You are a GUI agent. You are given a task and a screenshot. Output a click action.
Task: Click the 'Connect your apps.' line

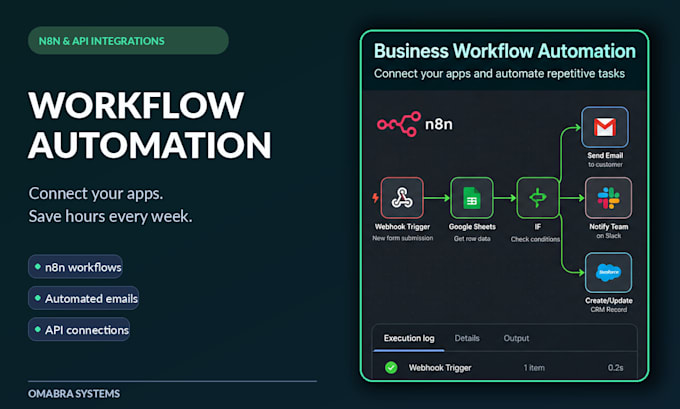[x=96, y=193]
